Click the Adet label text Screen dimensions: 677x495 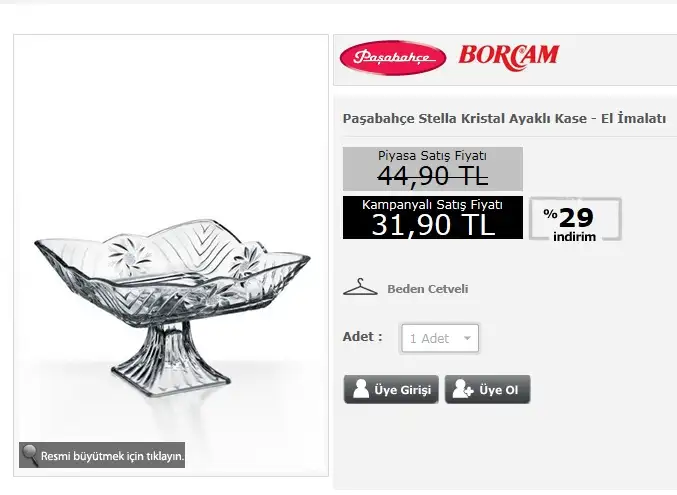tap(363, 336)
